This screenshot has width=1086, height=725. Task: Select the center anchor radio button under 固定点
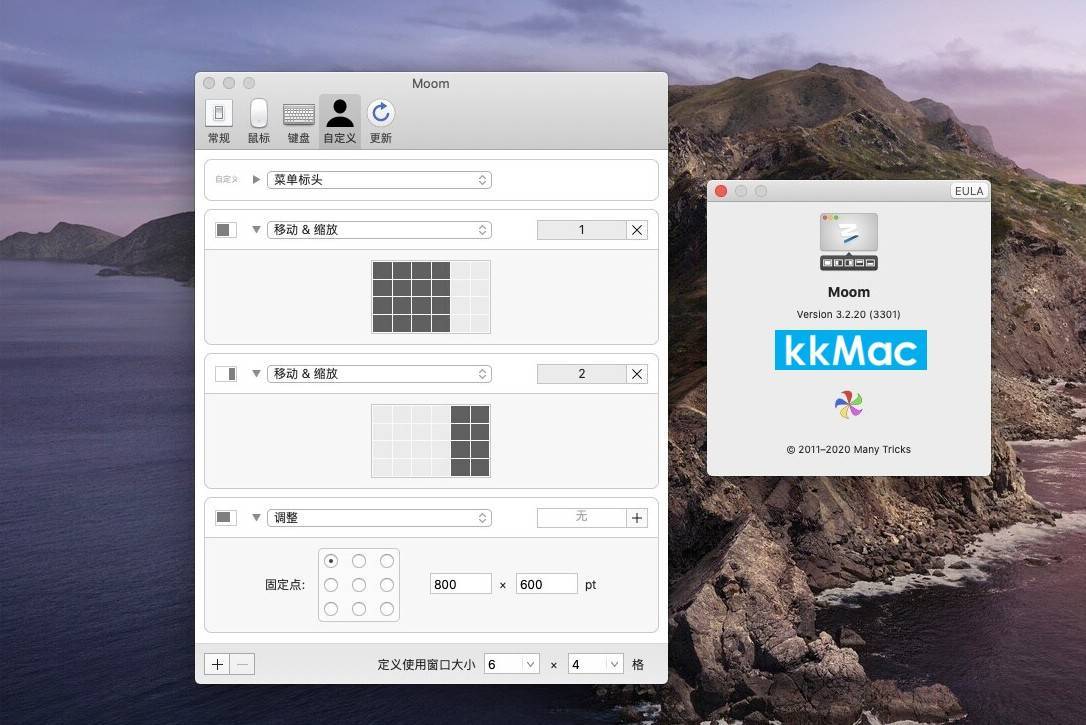click(359, 584)
